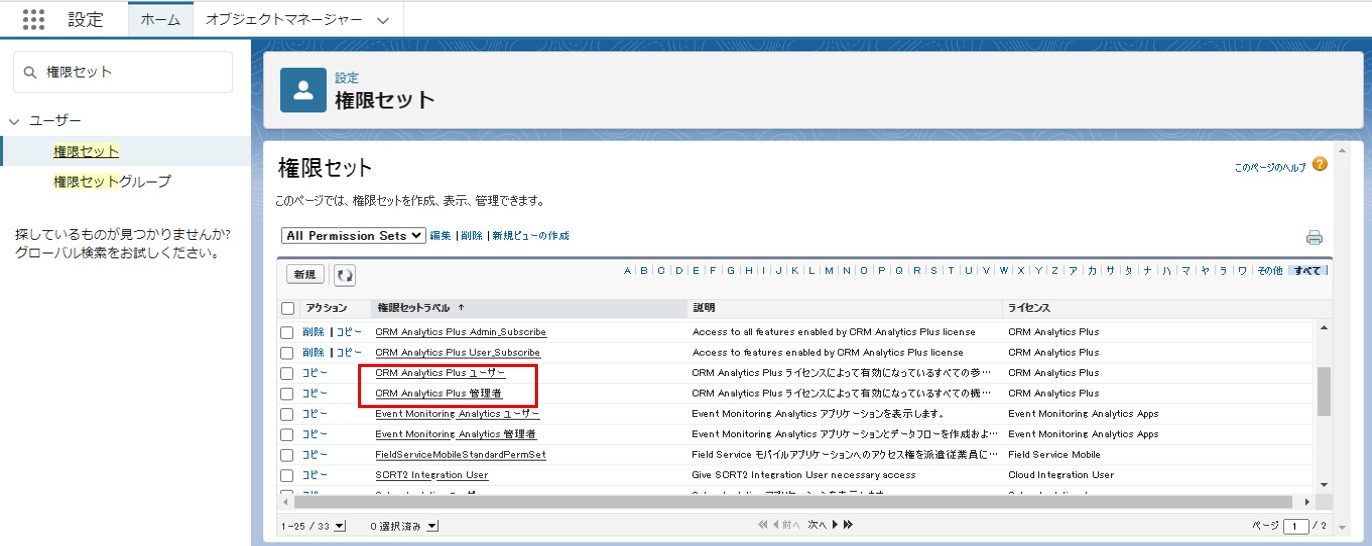This screenshot has width=1372, height=546.
Task: Check Event Monitoring Analytics 管理者 row
Action: [x=288, y=435]
